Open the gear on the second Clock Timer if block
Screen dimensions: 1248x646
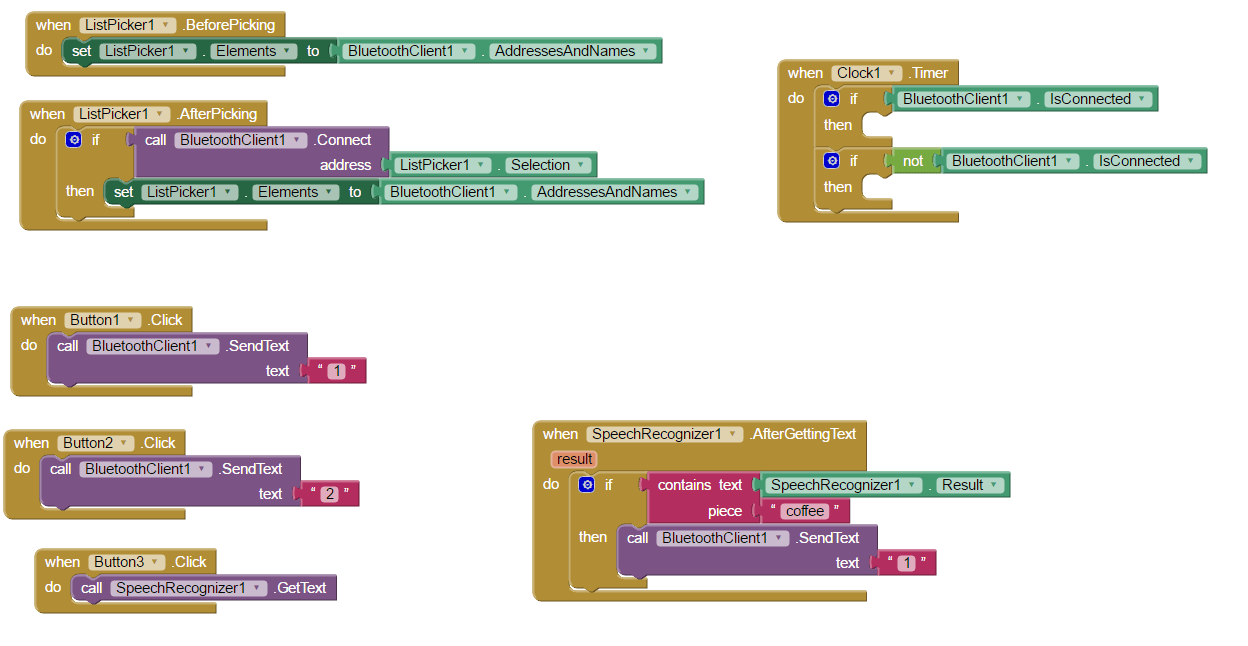(x=831, y=160)
